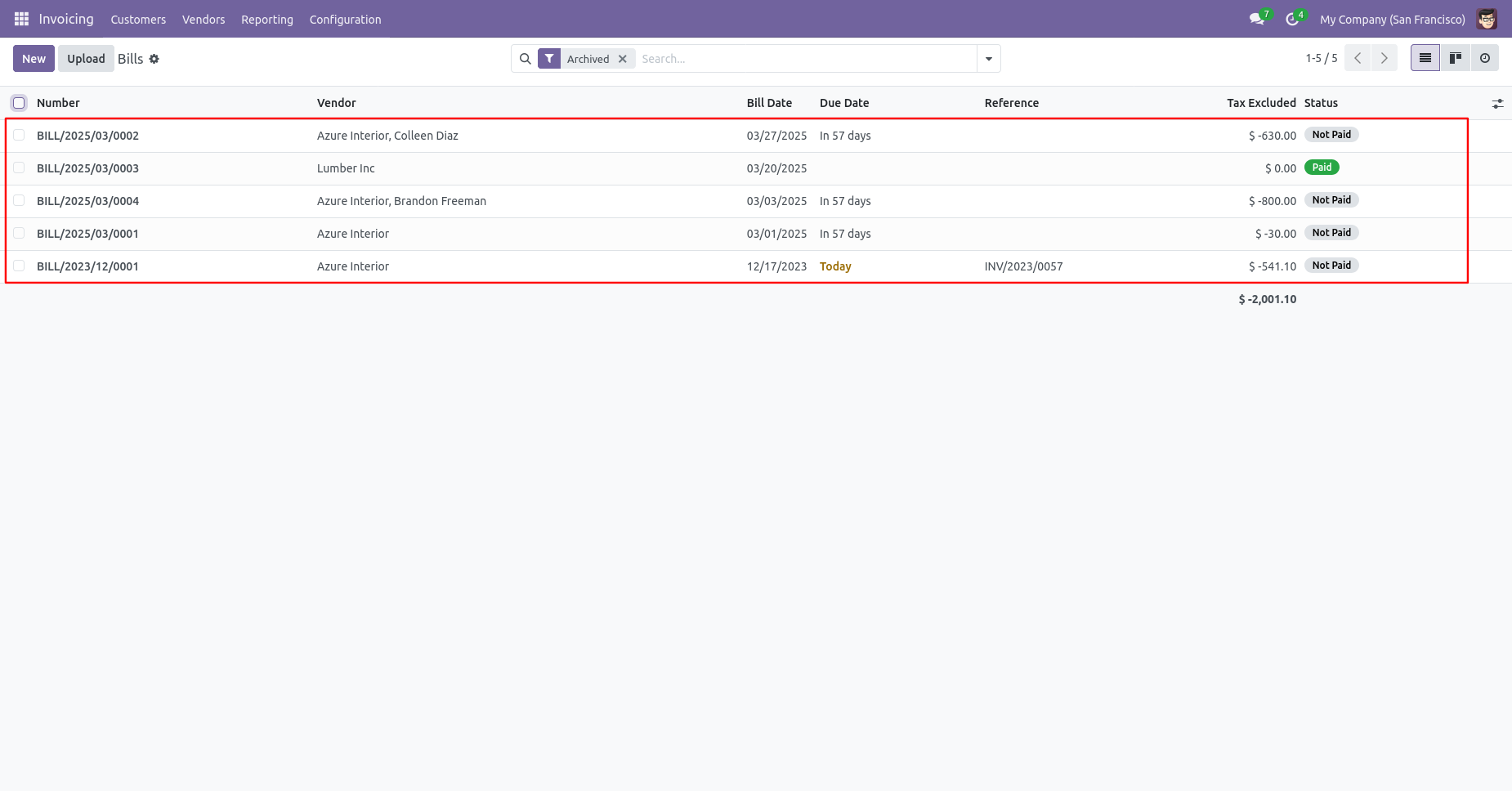Sort by the Status column header
Viewport: 1512px width, 791px height.
click(x=1321, y=103)
